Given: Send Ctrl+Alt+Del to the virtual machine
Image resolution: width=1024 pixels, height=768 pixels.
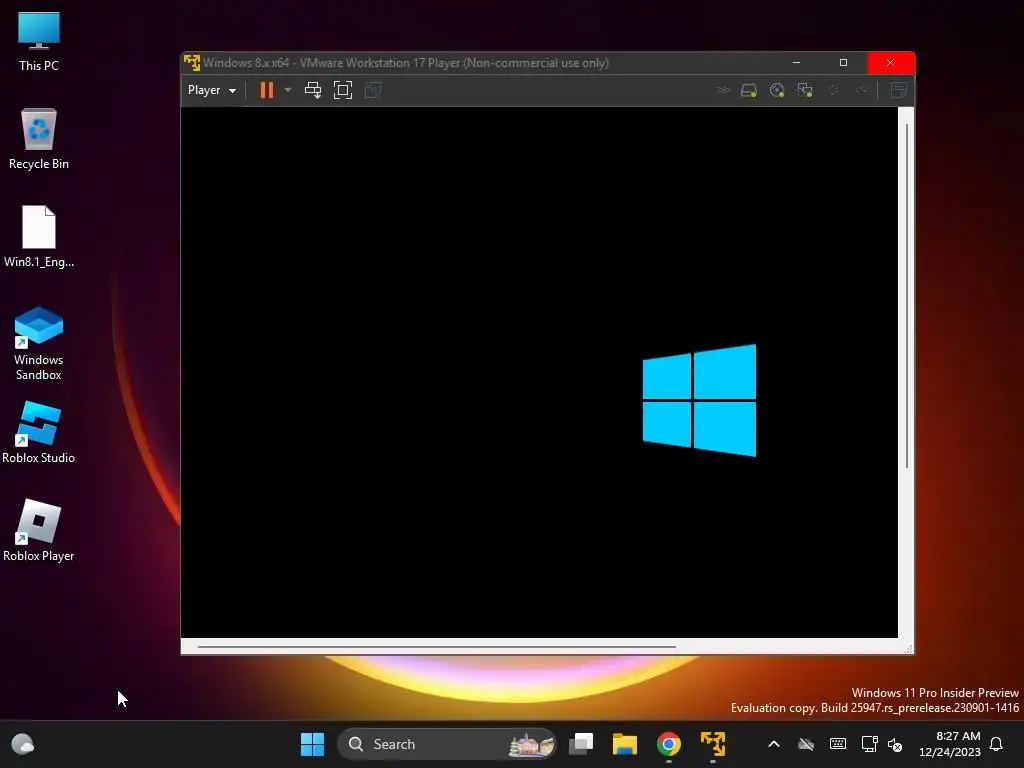Looking at the screenshot, I should click(x=313, y=90).
